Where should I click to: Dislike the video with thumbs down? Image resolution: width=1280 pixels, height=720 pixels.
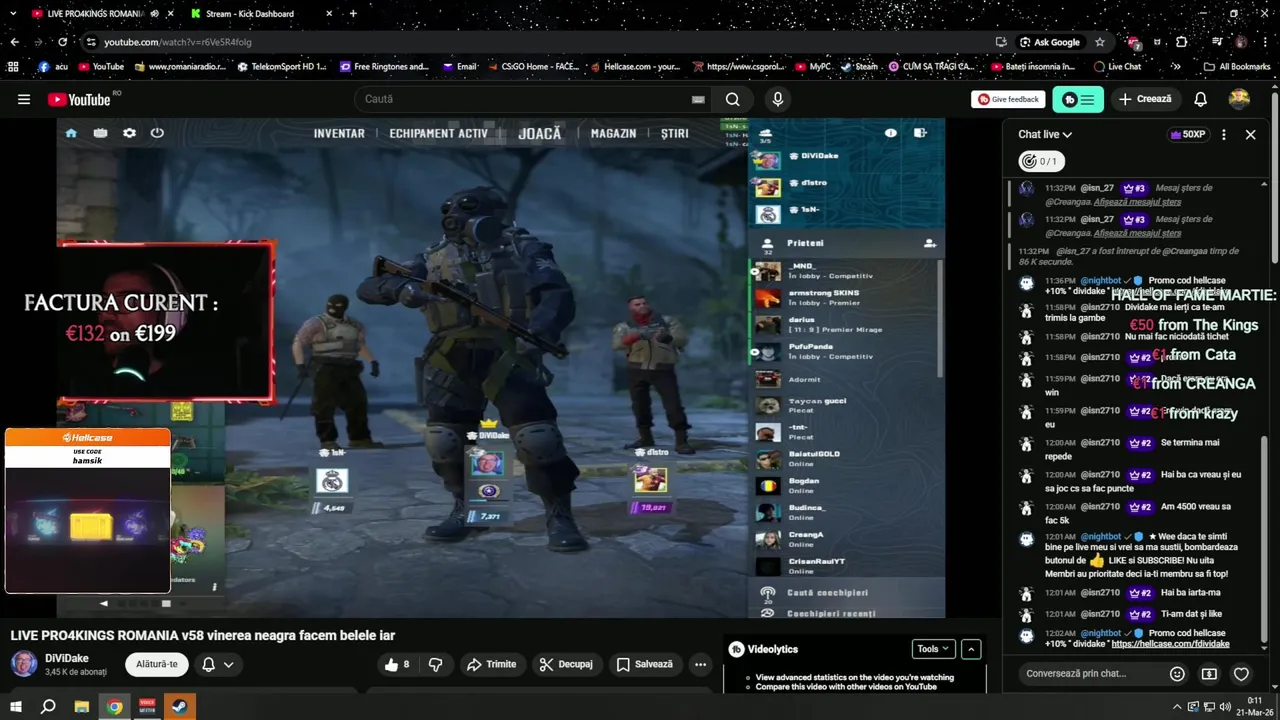[x=435, y=664]
